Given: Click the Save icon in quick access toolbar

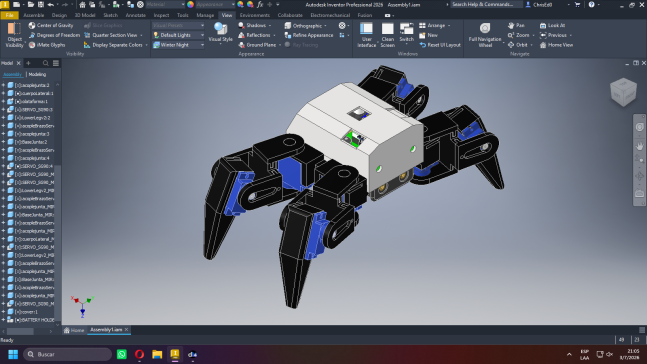Looking at the screenshot, I should [41, 5].
